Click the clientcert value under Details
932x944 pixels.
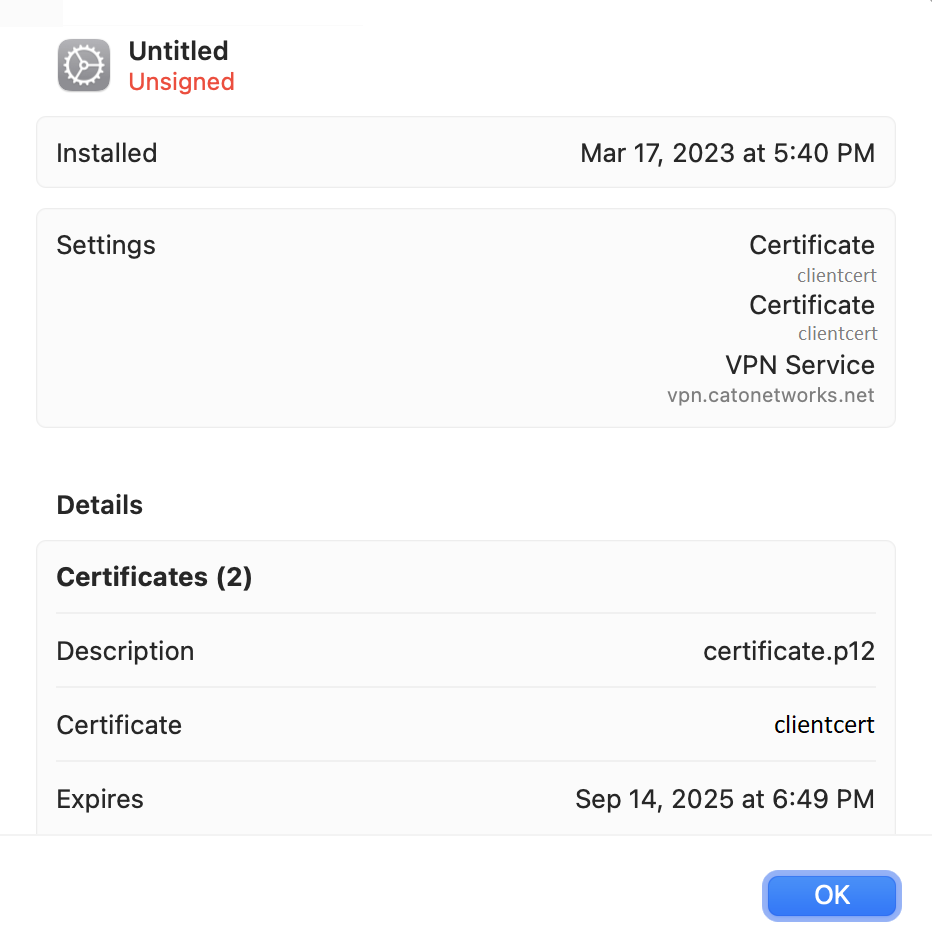click(823, 725)
